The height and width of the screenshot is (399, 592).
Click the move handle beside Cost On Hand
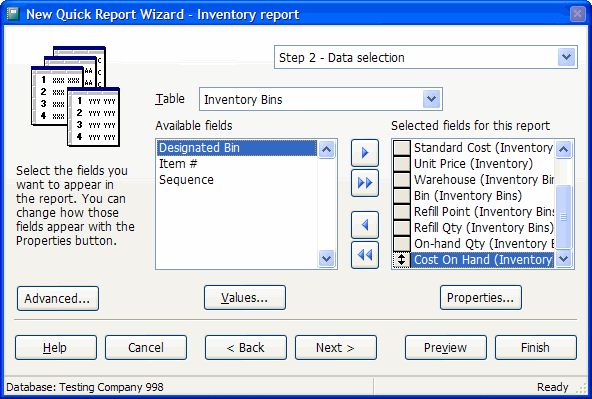401,260
